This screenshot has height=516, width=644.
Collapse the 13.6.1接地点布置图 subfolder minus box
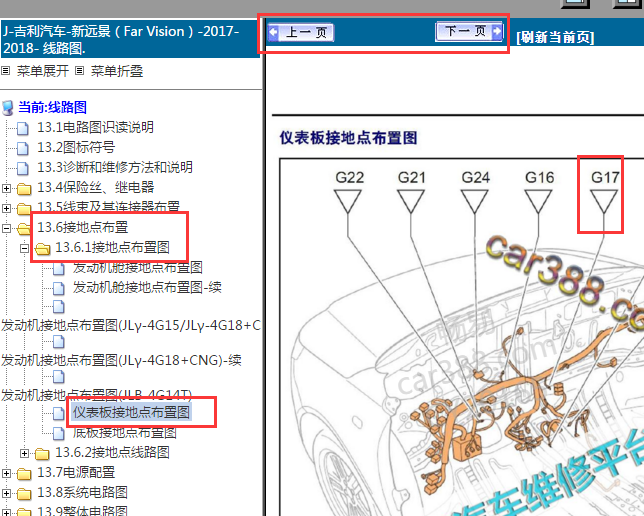click(x=25, y=248)
